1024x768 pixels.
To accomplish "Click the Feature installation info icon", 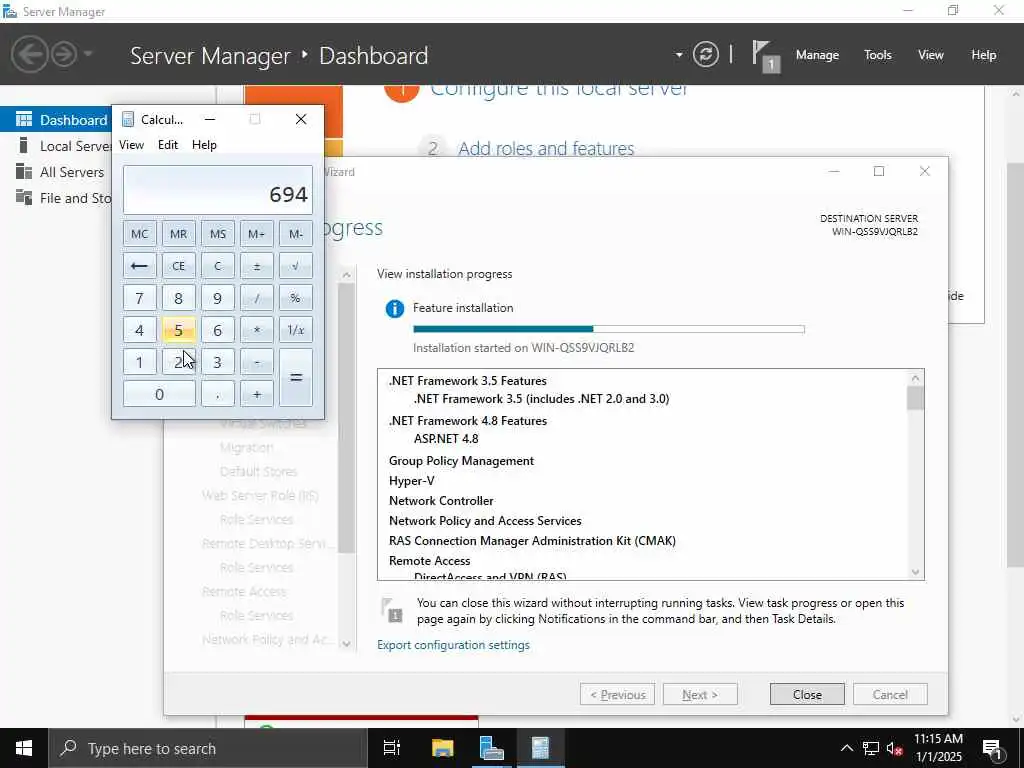I will [x=394, y=308].
